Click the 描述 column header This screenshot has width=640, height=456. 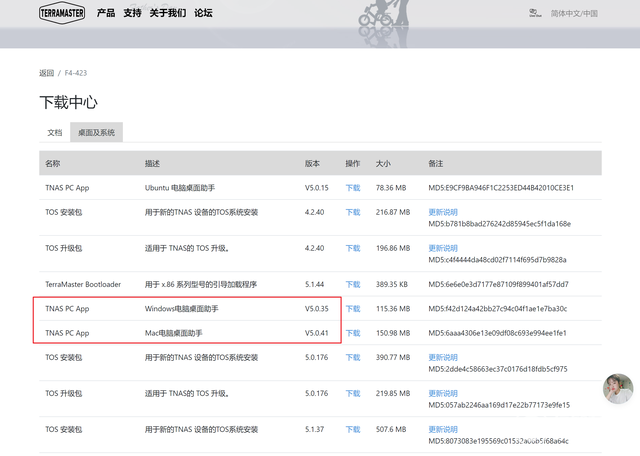[152, 163]
